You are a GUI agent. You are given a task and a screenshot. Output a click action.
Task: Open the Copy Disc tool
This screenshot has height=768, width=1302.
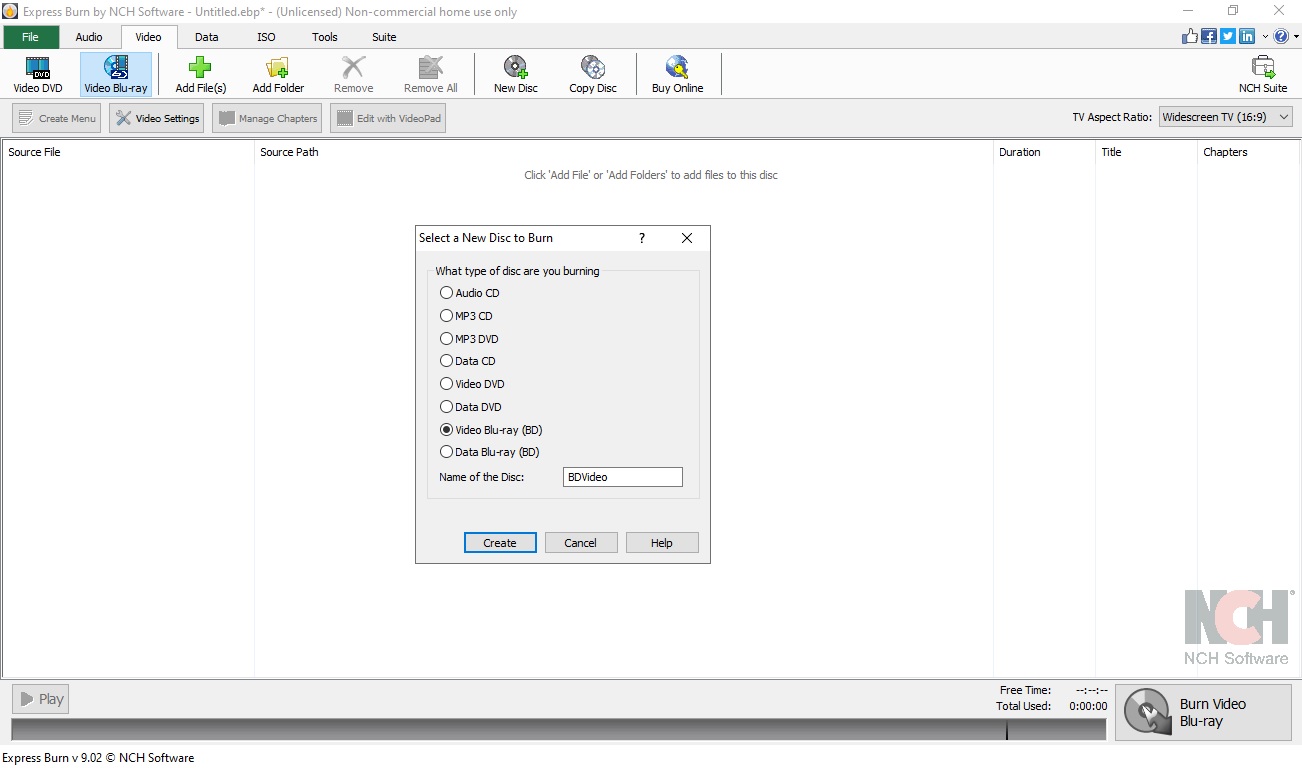[593, 74]
